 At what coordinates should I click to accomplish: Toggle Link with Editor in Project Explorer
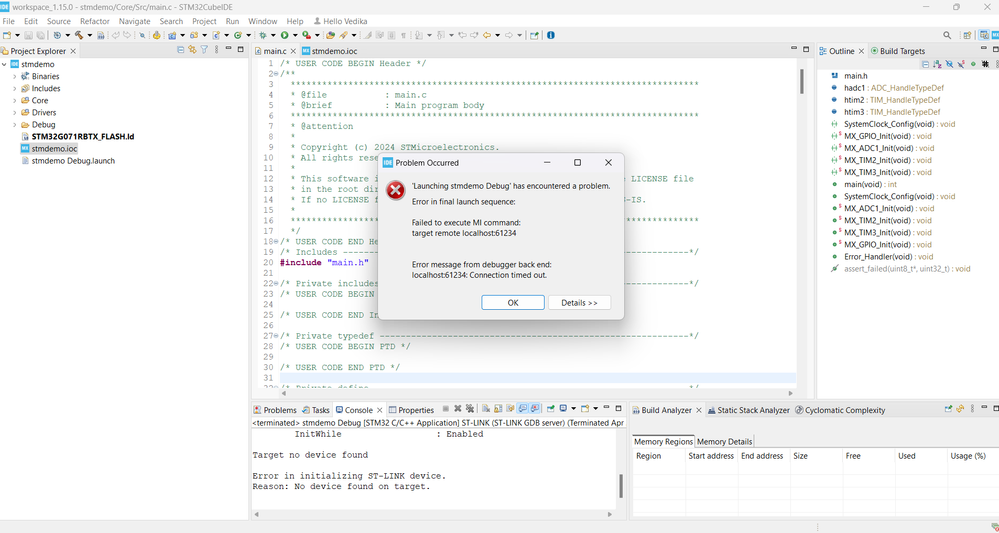click(x=192, y=50)
